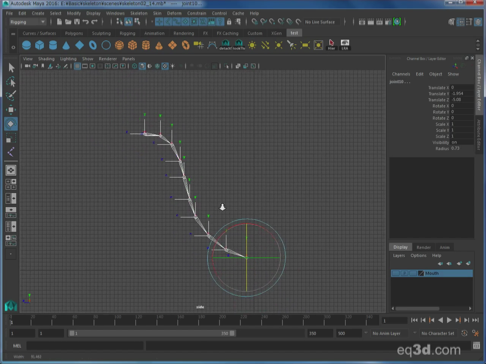Open the Deform menu

coord(174,13)
